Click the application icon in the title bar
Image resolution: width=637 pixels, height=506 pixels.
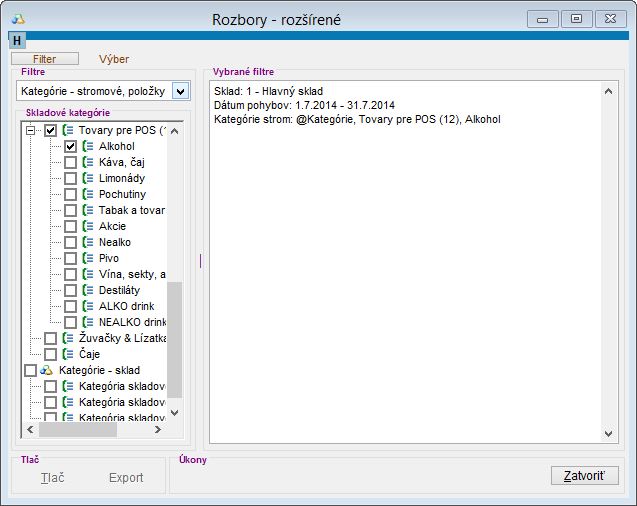(18, 19)
